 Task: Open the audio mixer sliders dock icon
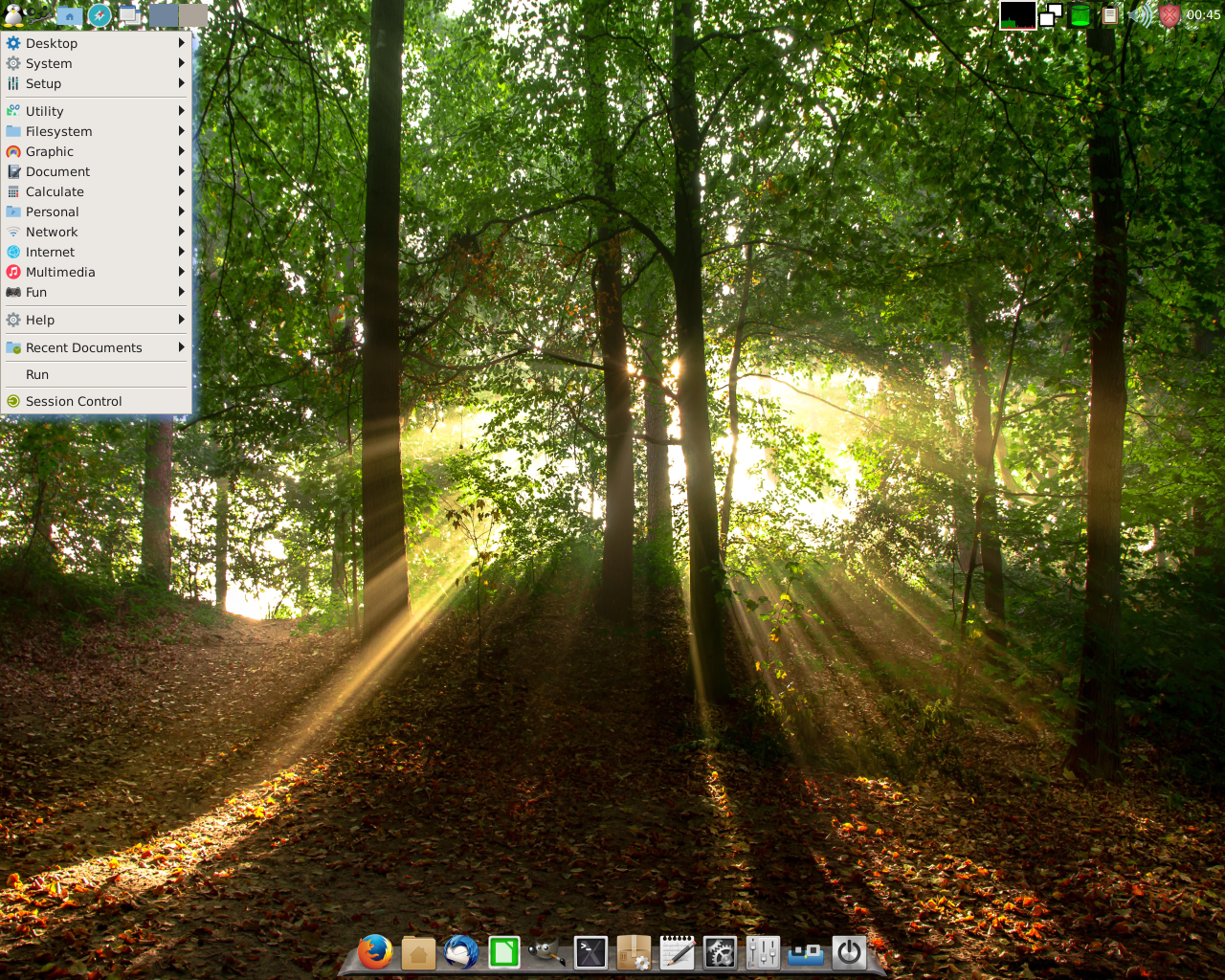(x=763, y=952)
